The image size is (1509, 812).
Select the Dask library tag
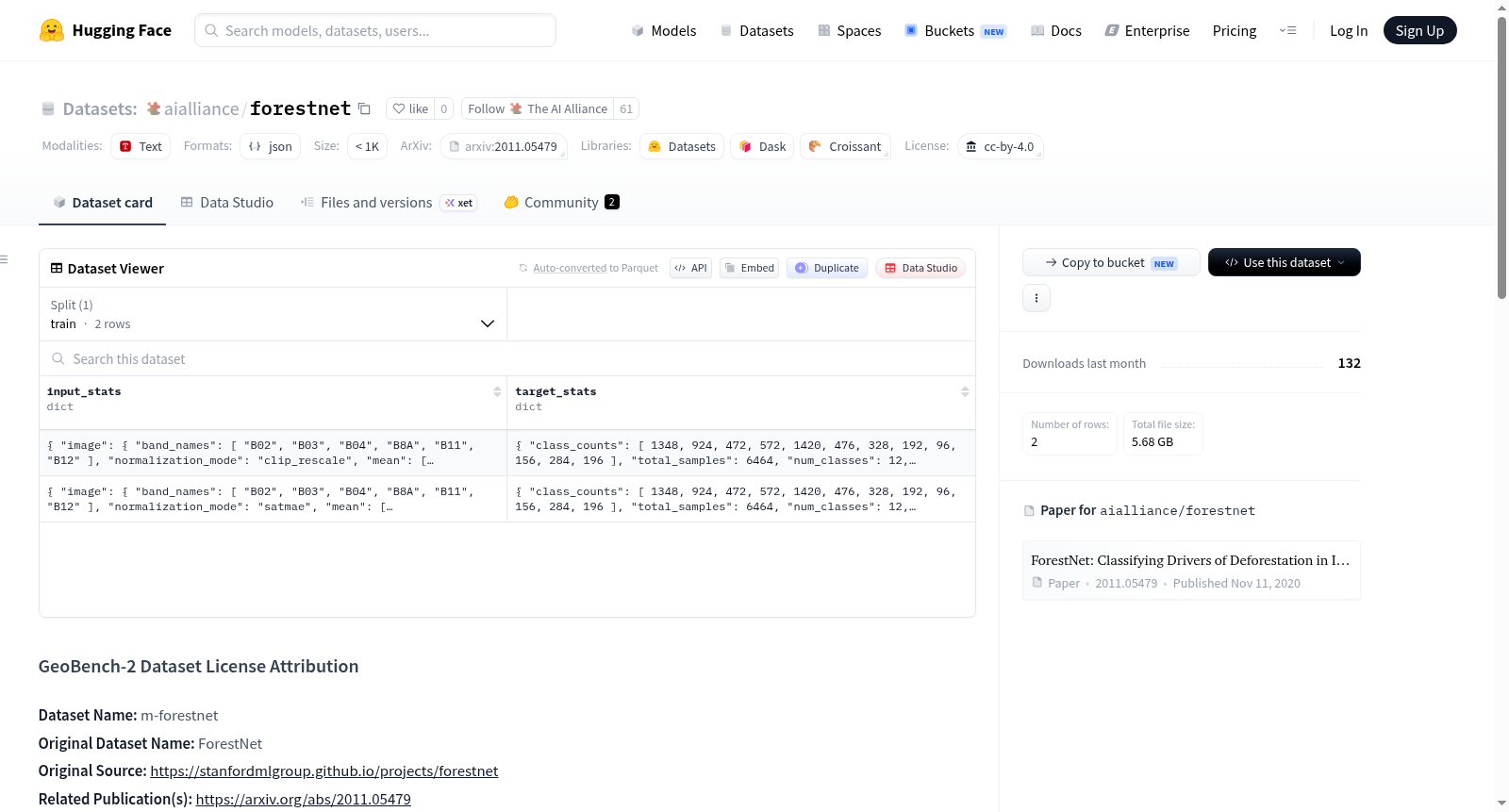(x=762, y=146)
